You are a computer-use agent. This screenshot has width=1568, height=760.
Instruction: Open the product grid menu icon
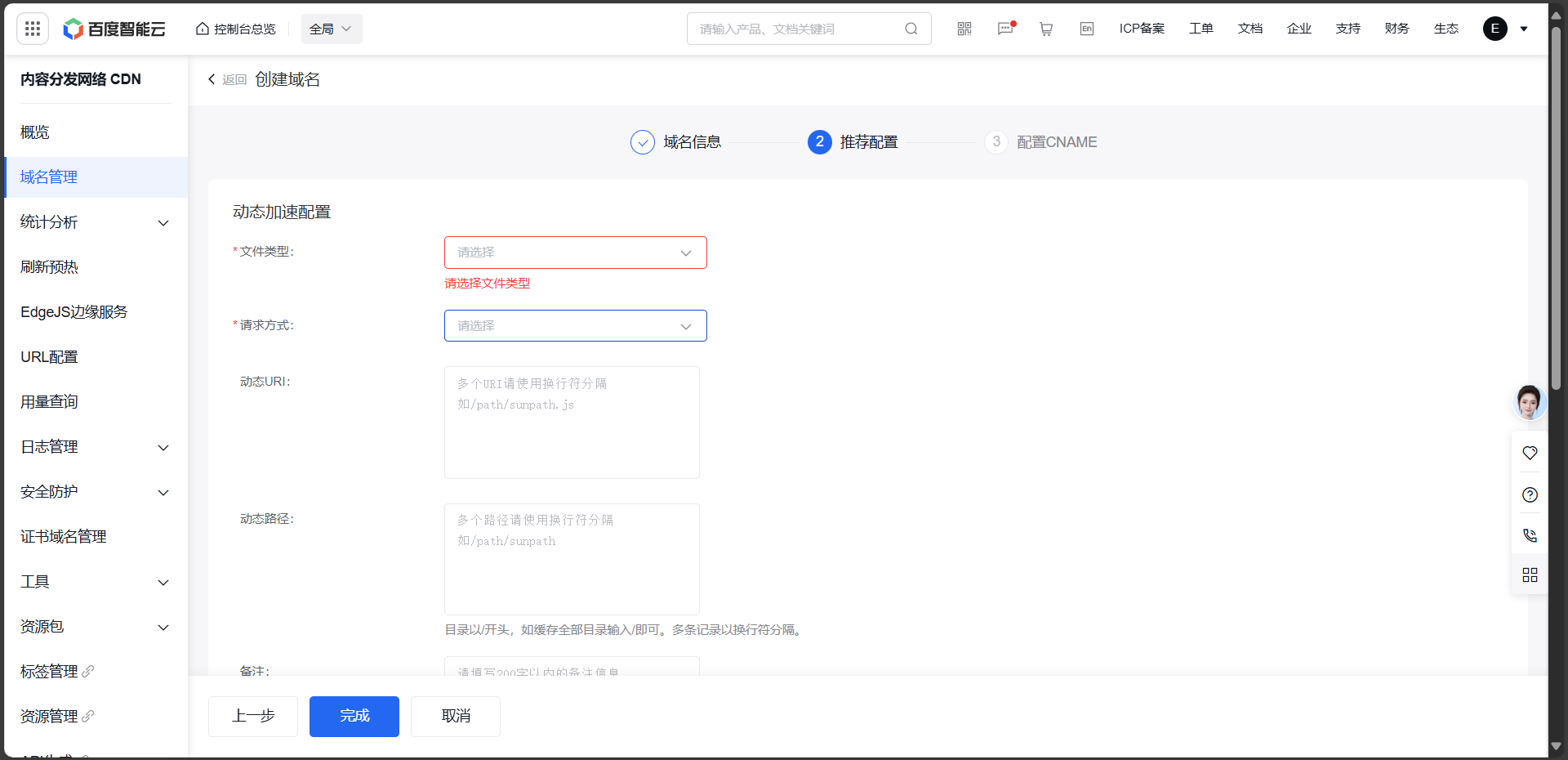33,29
